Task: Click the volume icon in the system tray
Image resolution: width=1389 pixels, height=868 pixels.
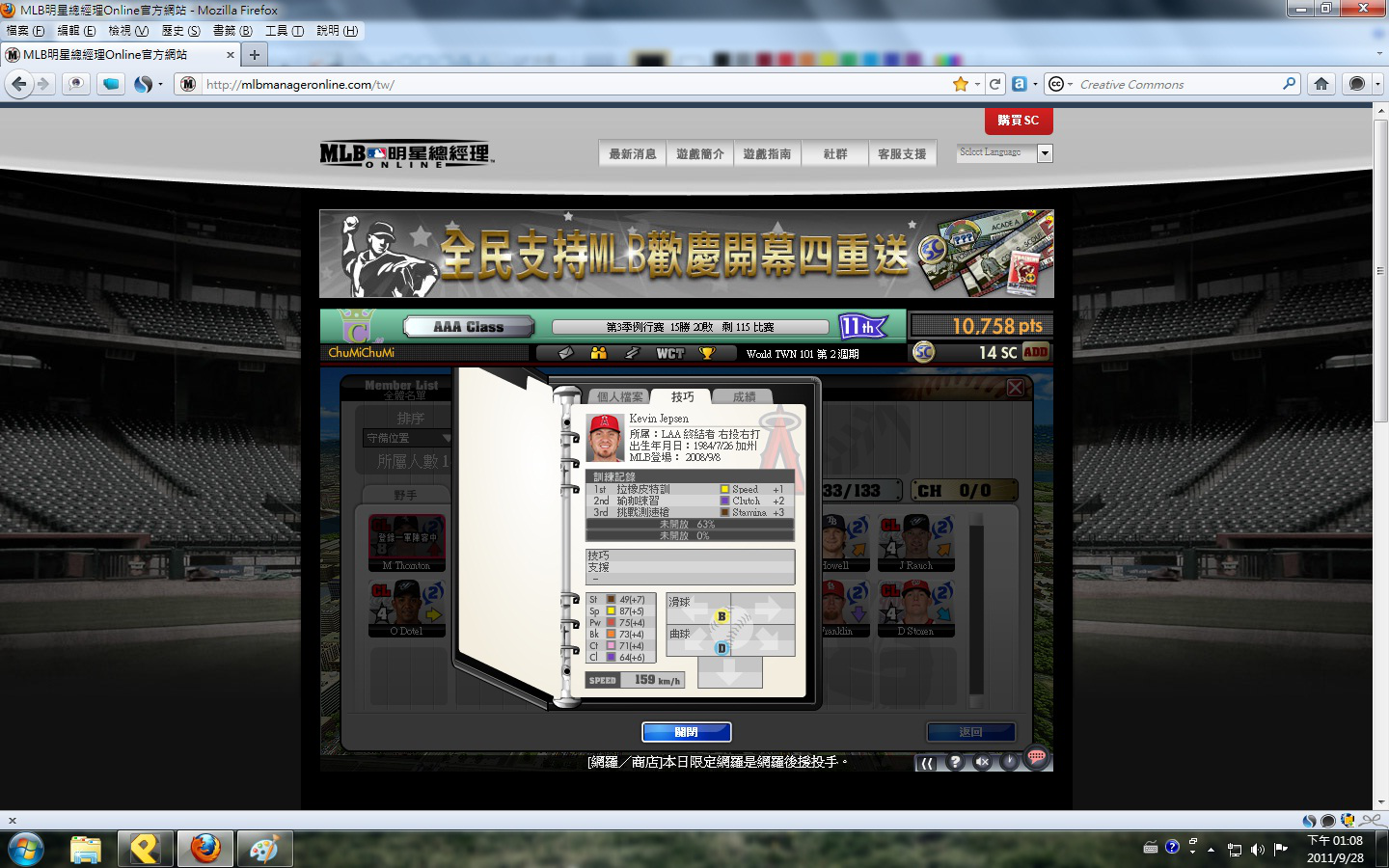Action: pos(1257,849)
